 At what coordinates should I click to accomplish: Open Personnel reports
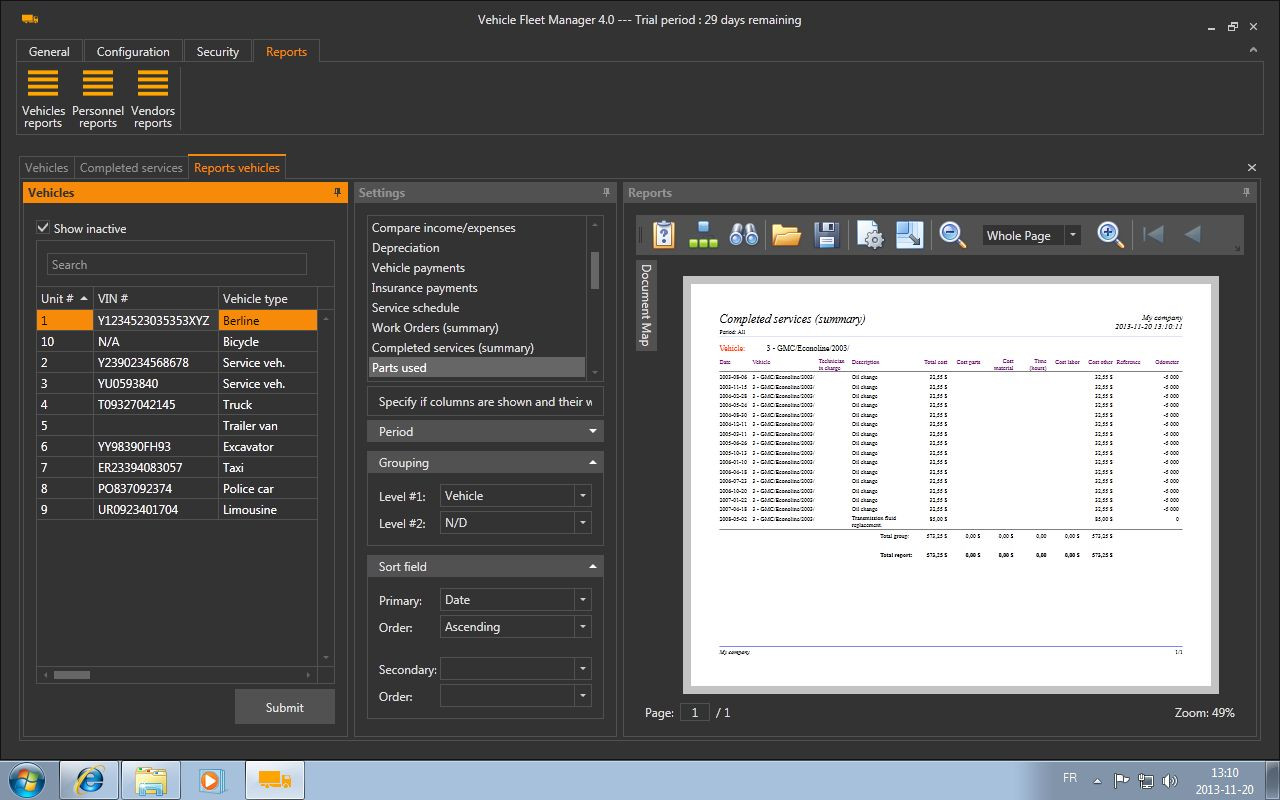pos(98,99)
